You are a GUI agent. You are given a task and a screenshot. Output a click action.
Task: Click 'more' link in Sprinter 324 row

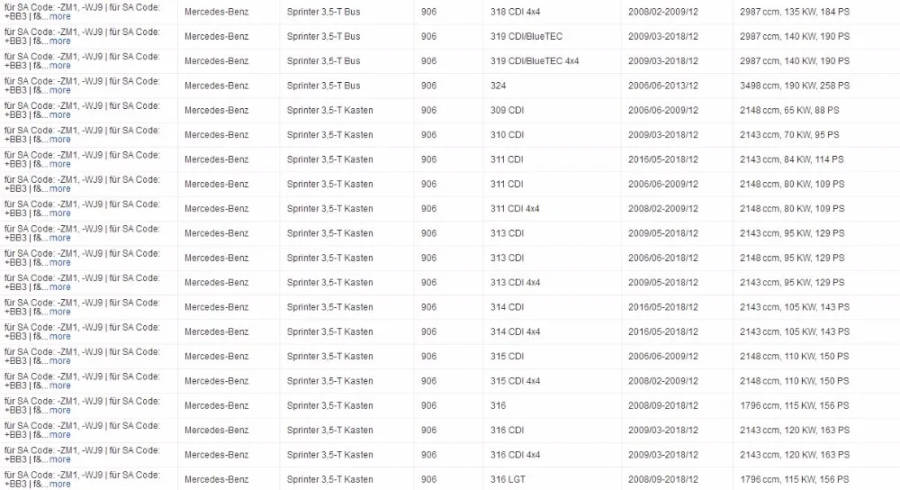(59, 91)
